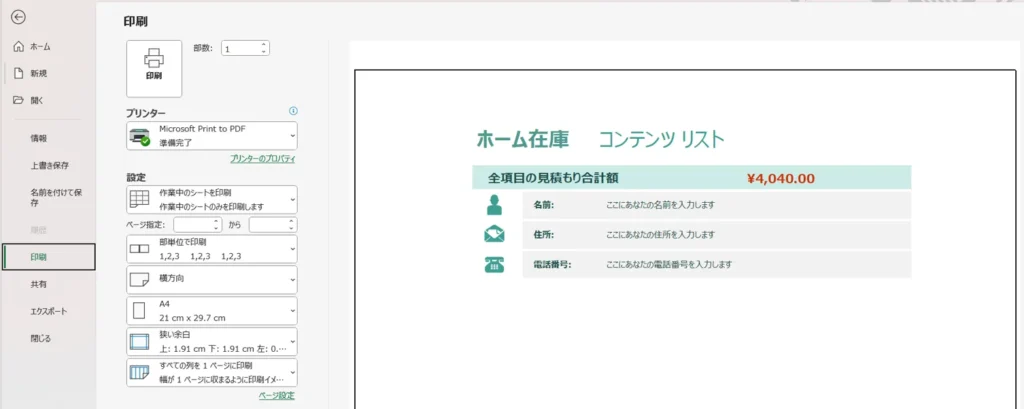
Task: Click the collate icon for 部単位で印刷
Action: pos(139,249)
